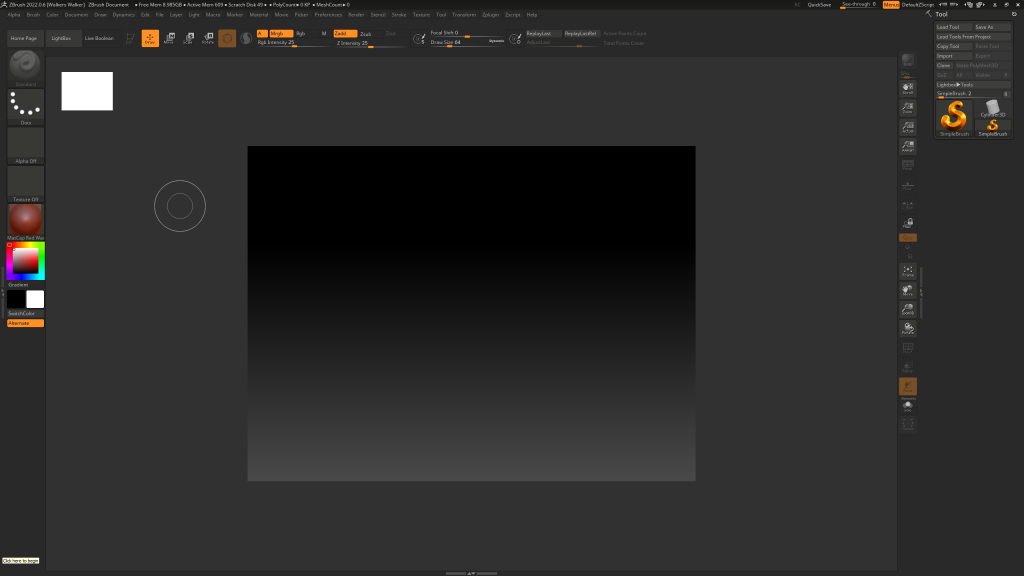
Task: Click the Load Tool button
Action: point(948,27)
